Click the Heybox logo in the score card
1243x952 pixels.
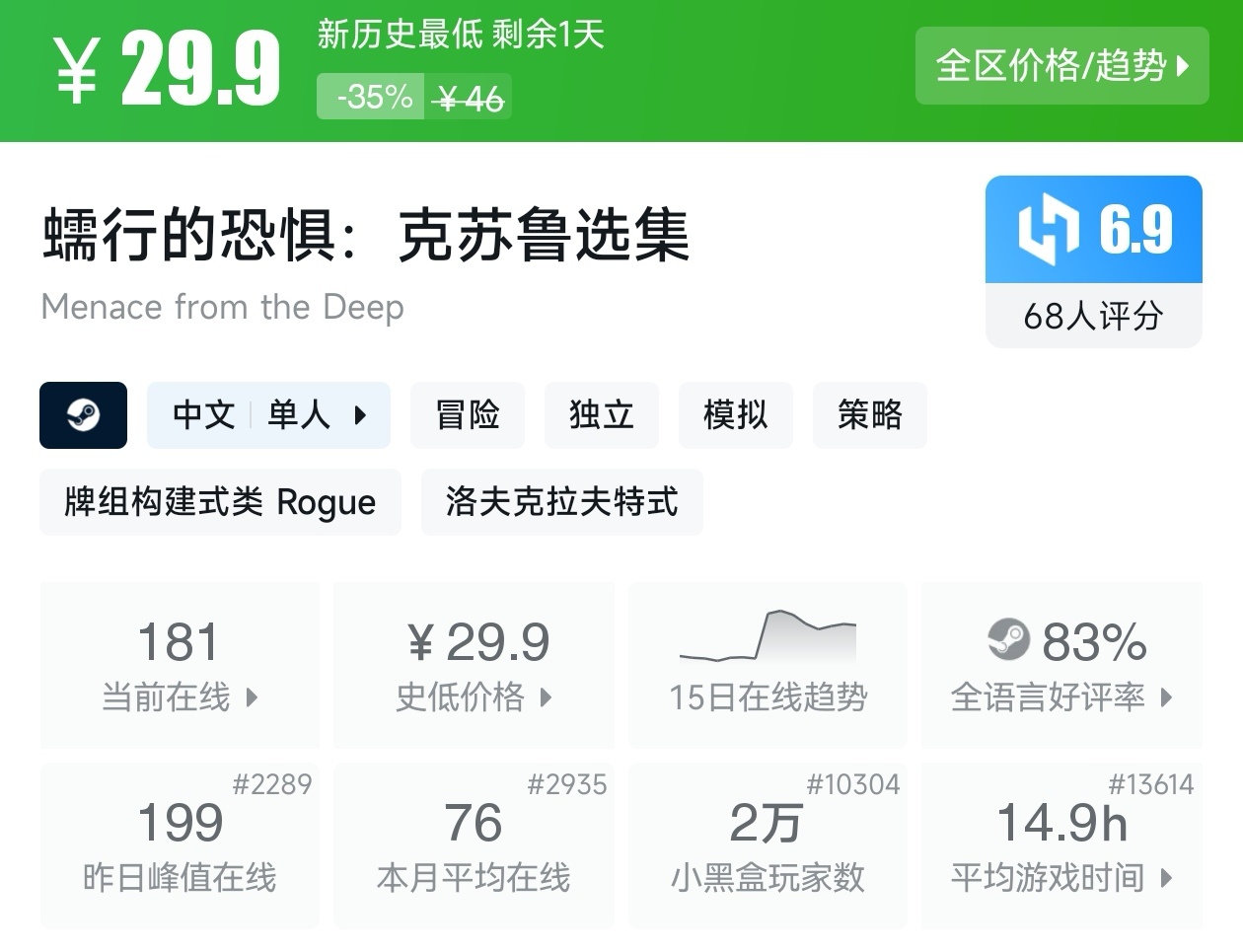point(1048,230)
